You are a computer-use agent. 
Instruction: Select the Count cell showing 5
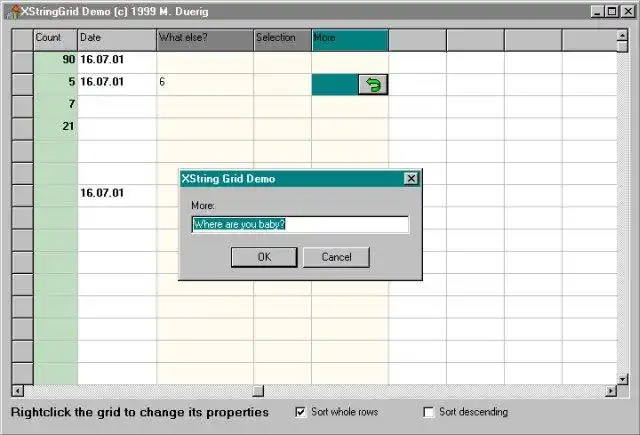[x=56, y=84]
